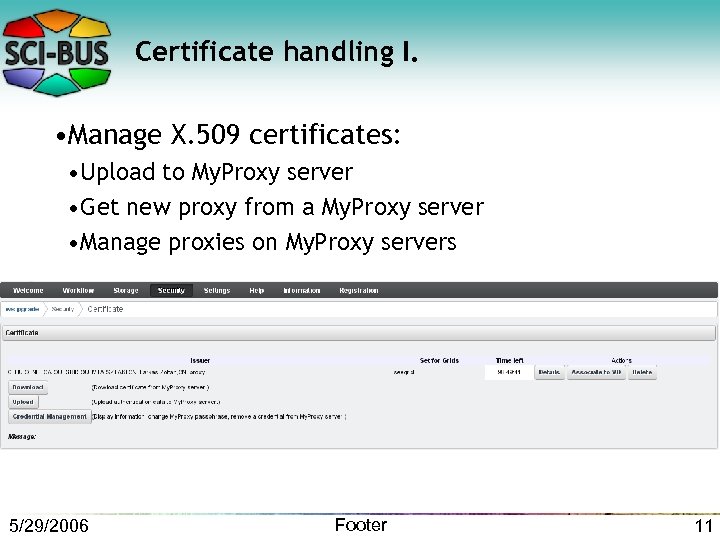Click the Message label
720x540 pixels.
(22, 436)
